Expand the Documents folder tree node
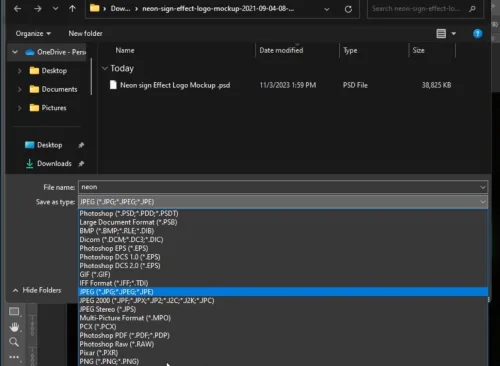Viewport: 500px width, 366px height. pos(19,89)
